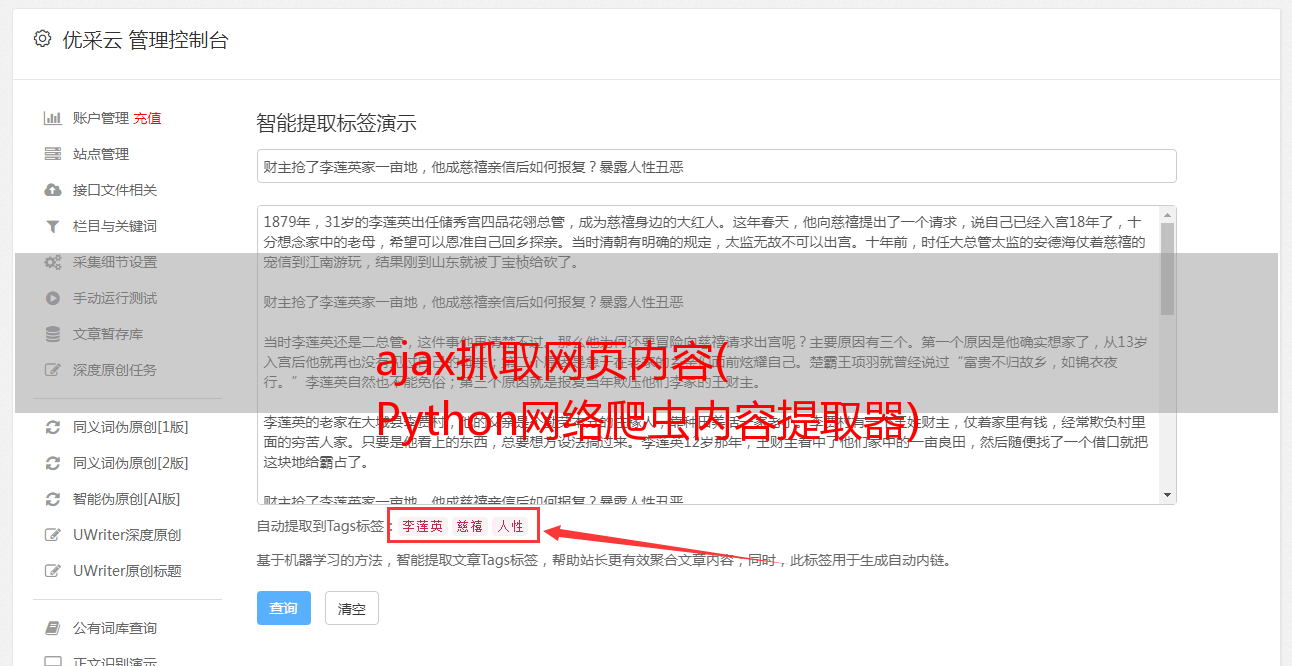1292x666 pixels.
Task: Click the 清空 button
Action: point(352,608)
